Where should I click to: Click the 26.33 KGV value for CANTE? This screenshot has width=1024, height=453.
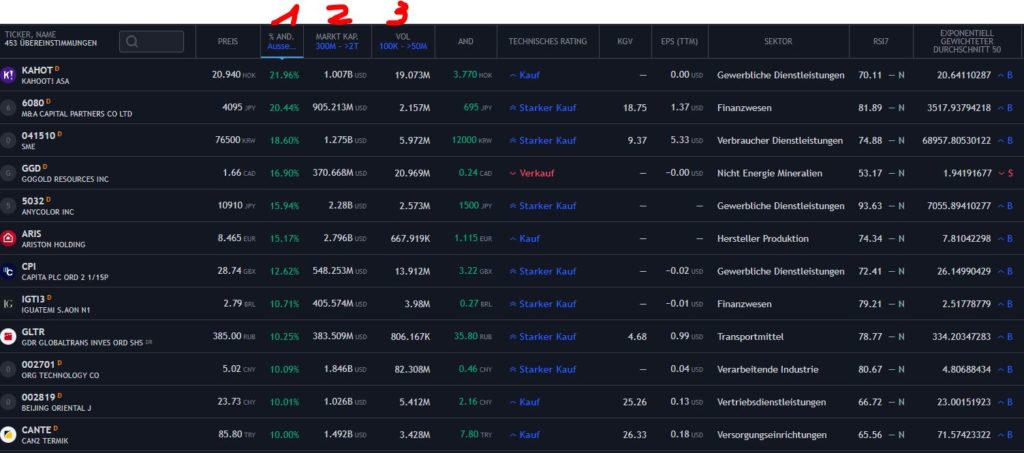635,435
